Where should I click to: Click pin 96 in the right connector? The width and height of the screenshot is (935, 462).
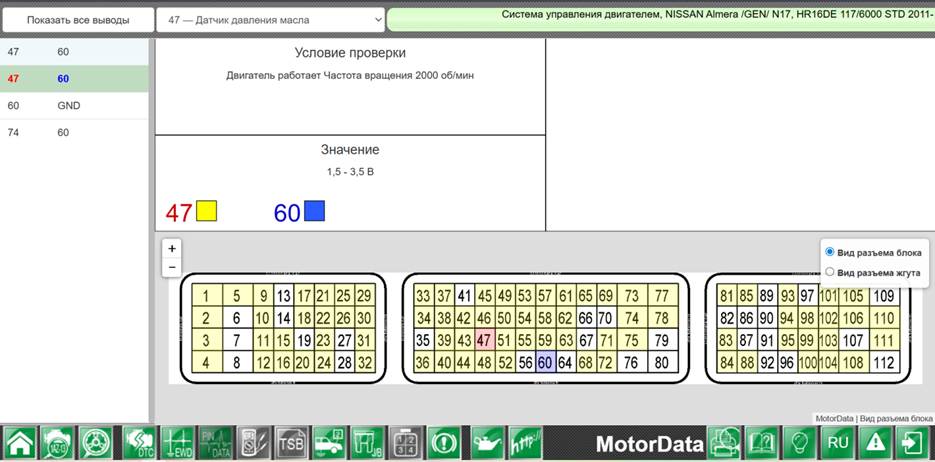point(787,362)
